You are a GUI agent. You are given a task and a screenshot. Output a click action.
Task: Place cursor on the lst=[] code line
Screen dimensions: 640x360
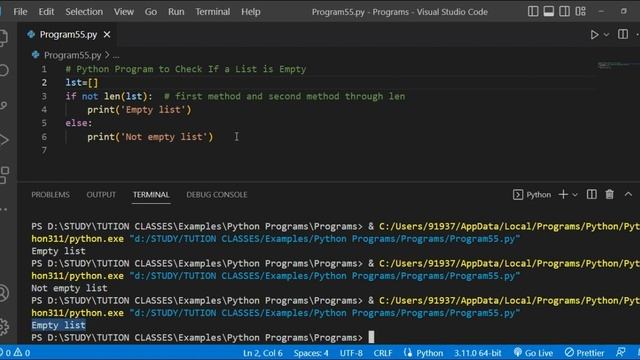pos(82,82)
